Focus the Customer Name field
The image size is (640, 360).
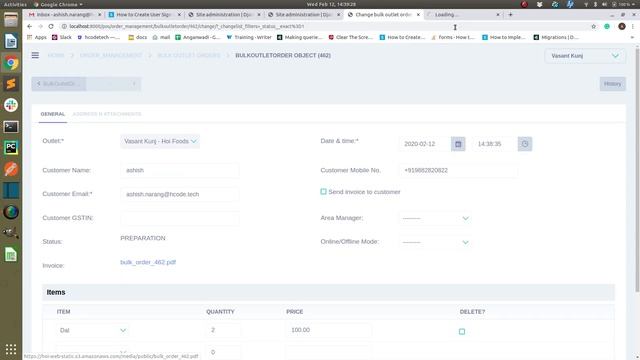[x=180, y=170]
